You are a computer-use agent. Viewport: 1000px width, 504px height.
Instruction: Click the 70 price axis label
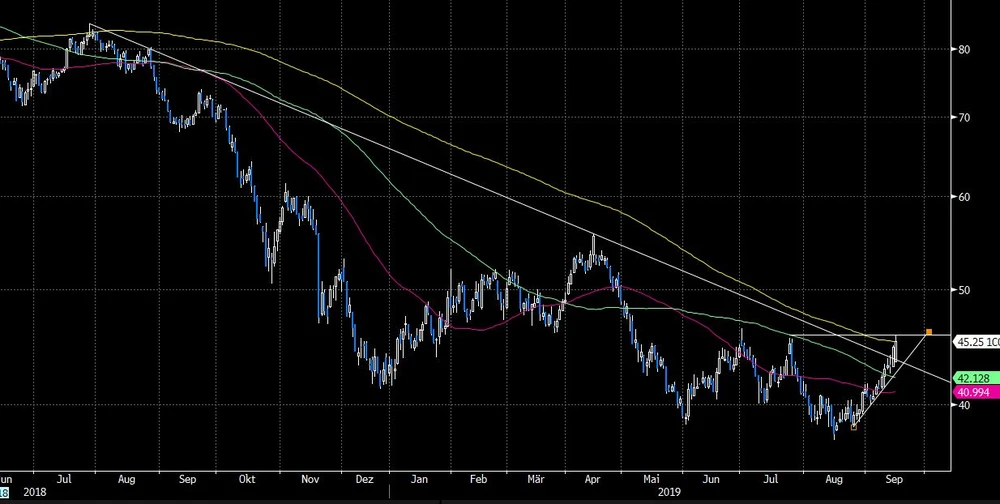(964, 117)
